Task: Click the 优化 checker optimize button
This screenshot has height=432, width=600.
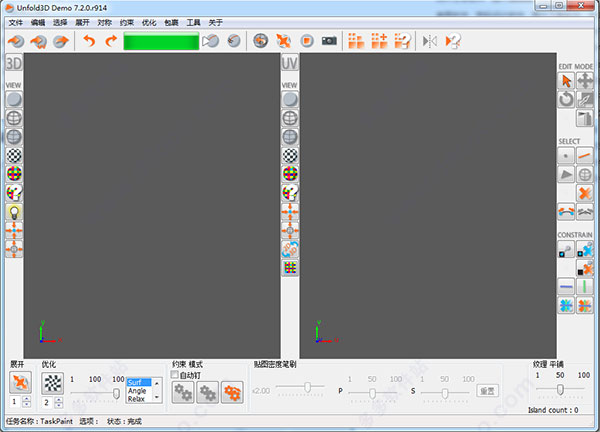Action: (x=52, y=383)
